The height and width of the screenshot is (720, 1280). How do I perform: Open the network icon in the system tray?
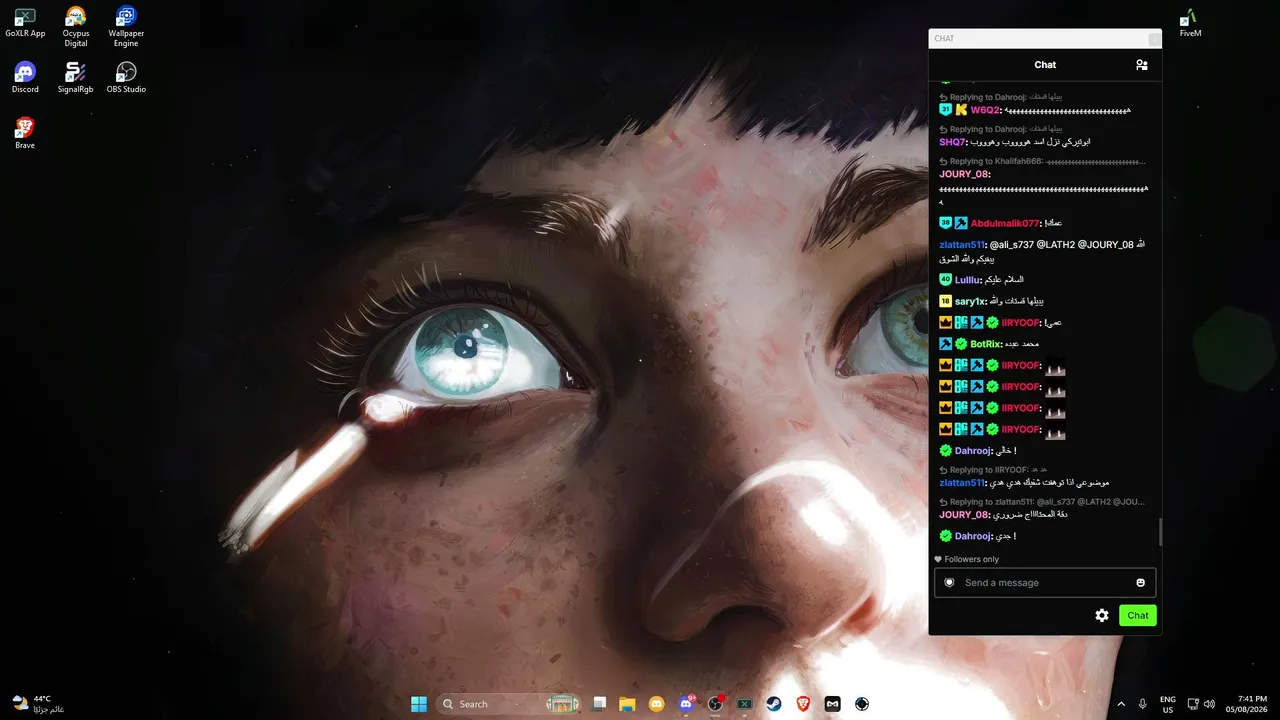(x=1193, y=704)
